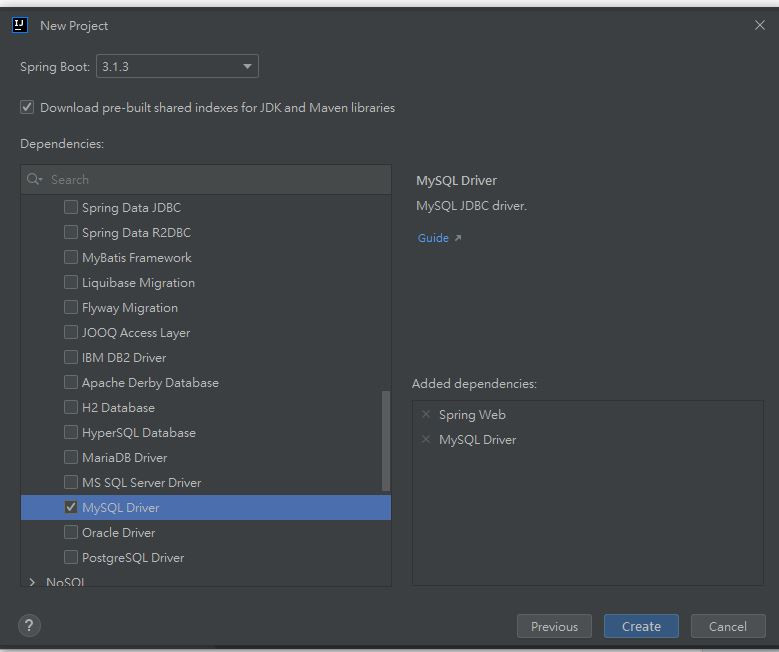779x652 pixels.
Task: Uncheck the MySQL Driver checkbox
Action: tap(71, 507)
